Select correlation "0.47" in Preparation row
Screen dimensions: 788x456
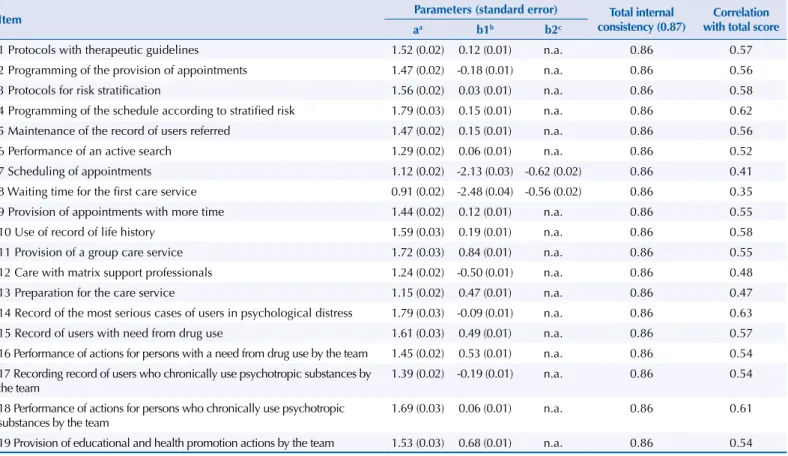[741, 293]
